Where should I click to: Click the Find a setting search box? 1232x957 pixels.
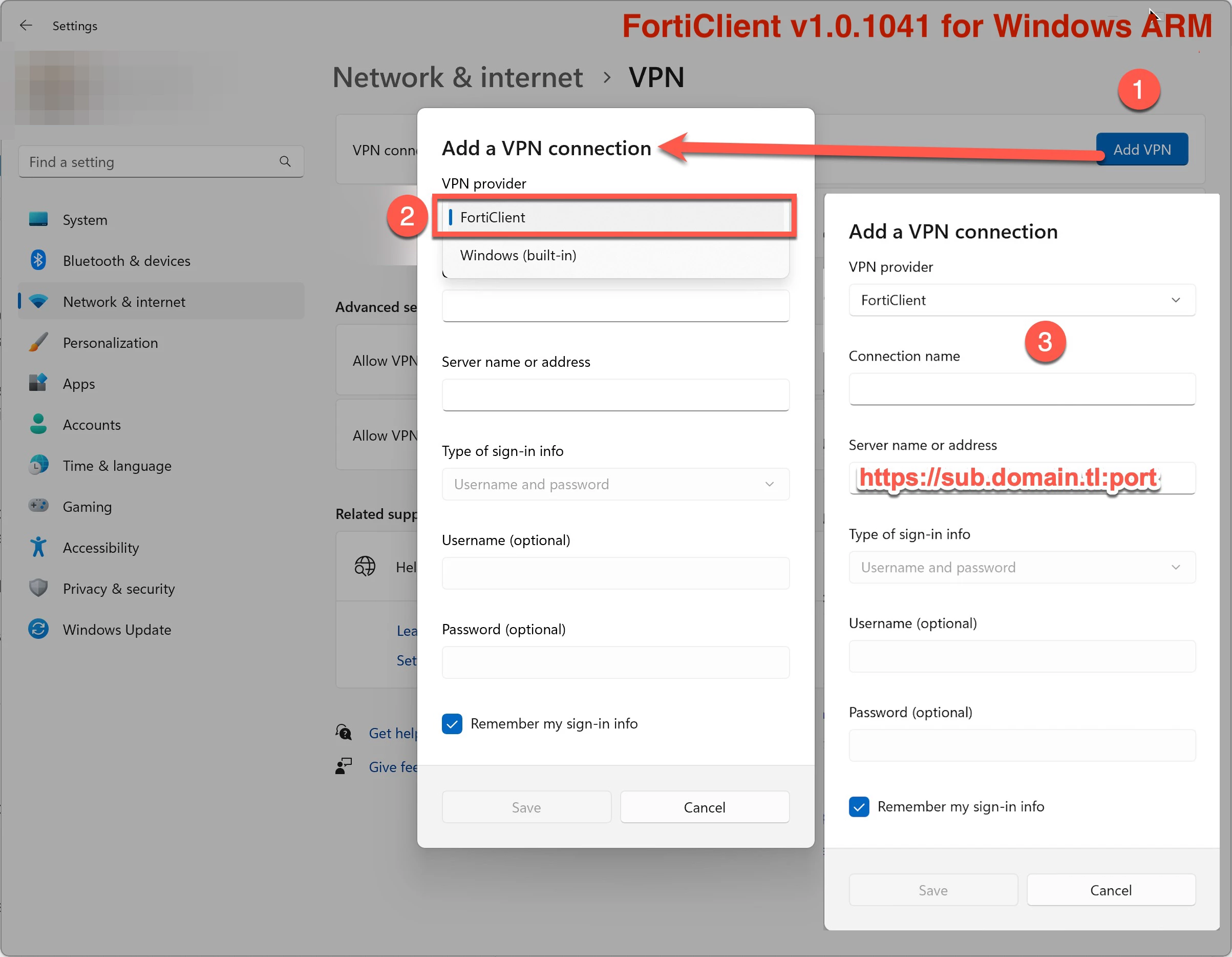point(161,162)
